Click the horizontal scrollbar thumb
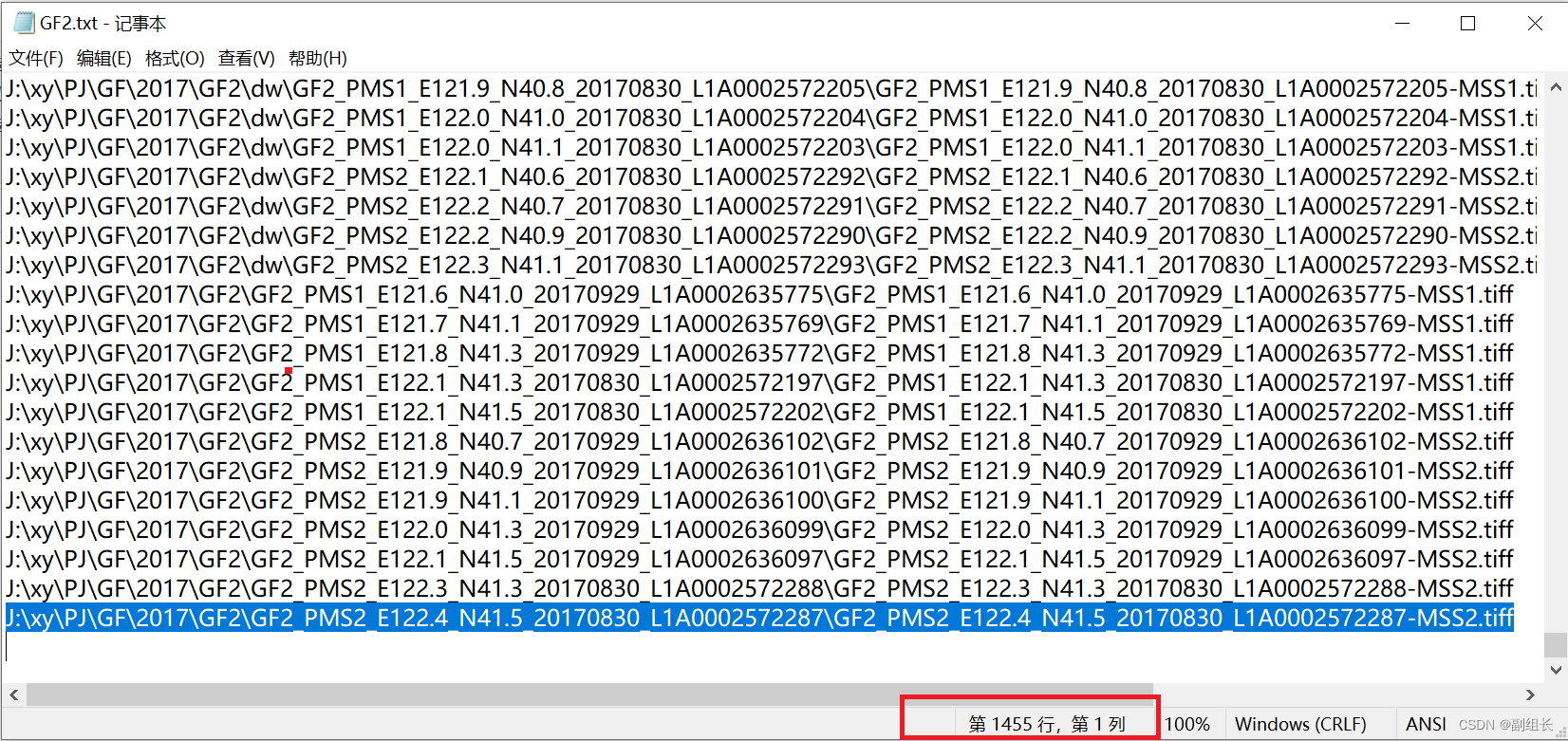The height and width of the screenshot is (741, 1568). (589, 695)
